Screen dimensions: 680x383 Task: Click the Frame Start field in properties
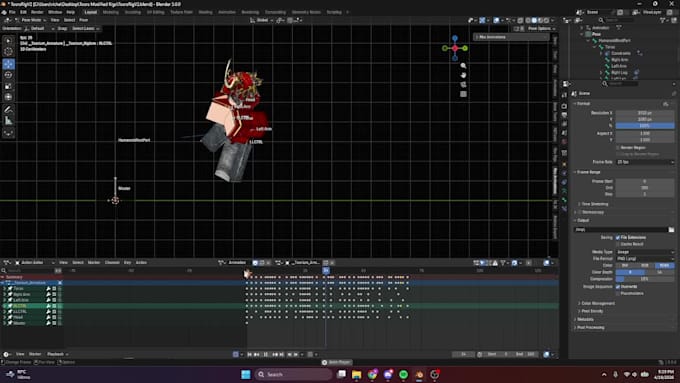[645, 181]
